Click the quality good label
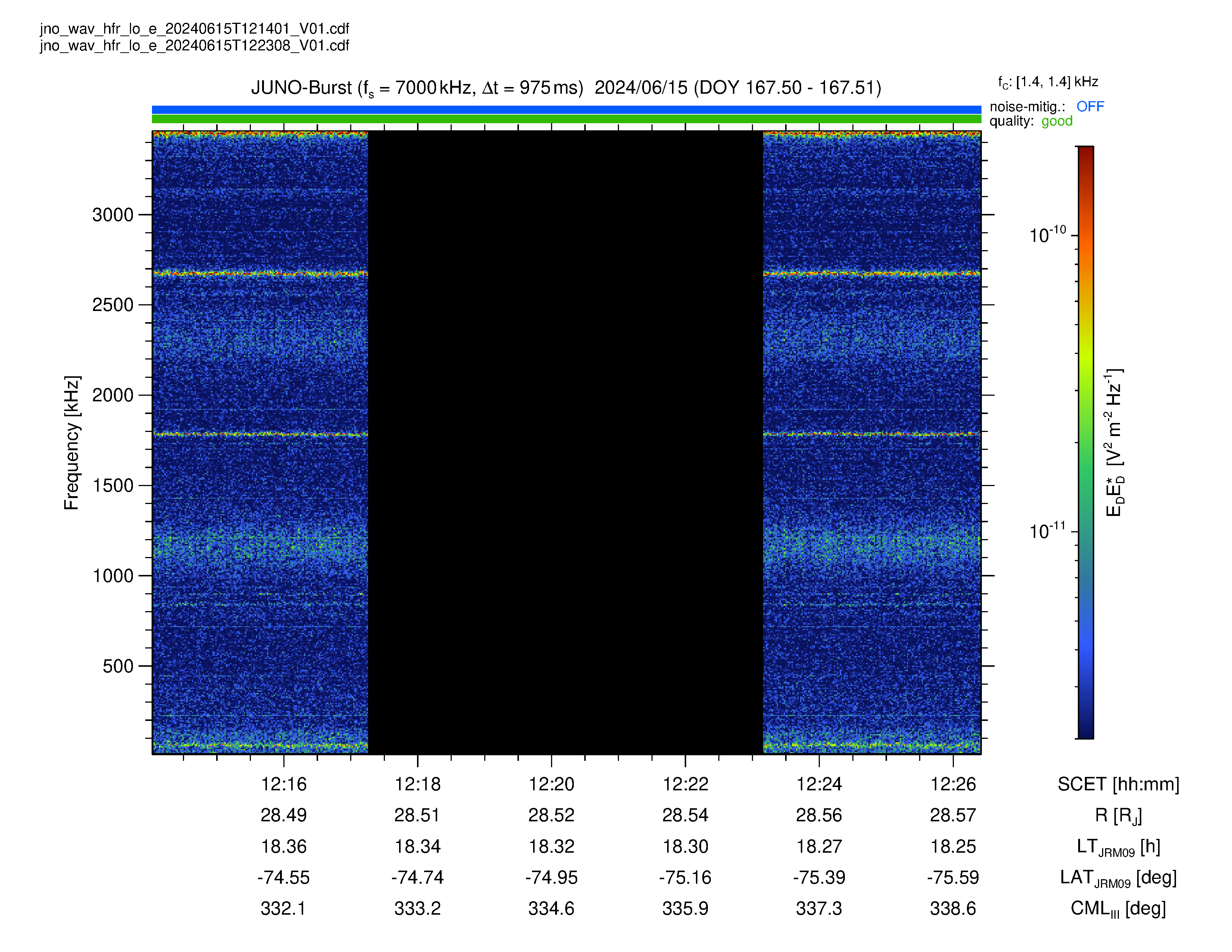Viewport: 1232px width, 952px height. [1031, 121]
